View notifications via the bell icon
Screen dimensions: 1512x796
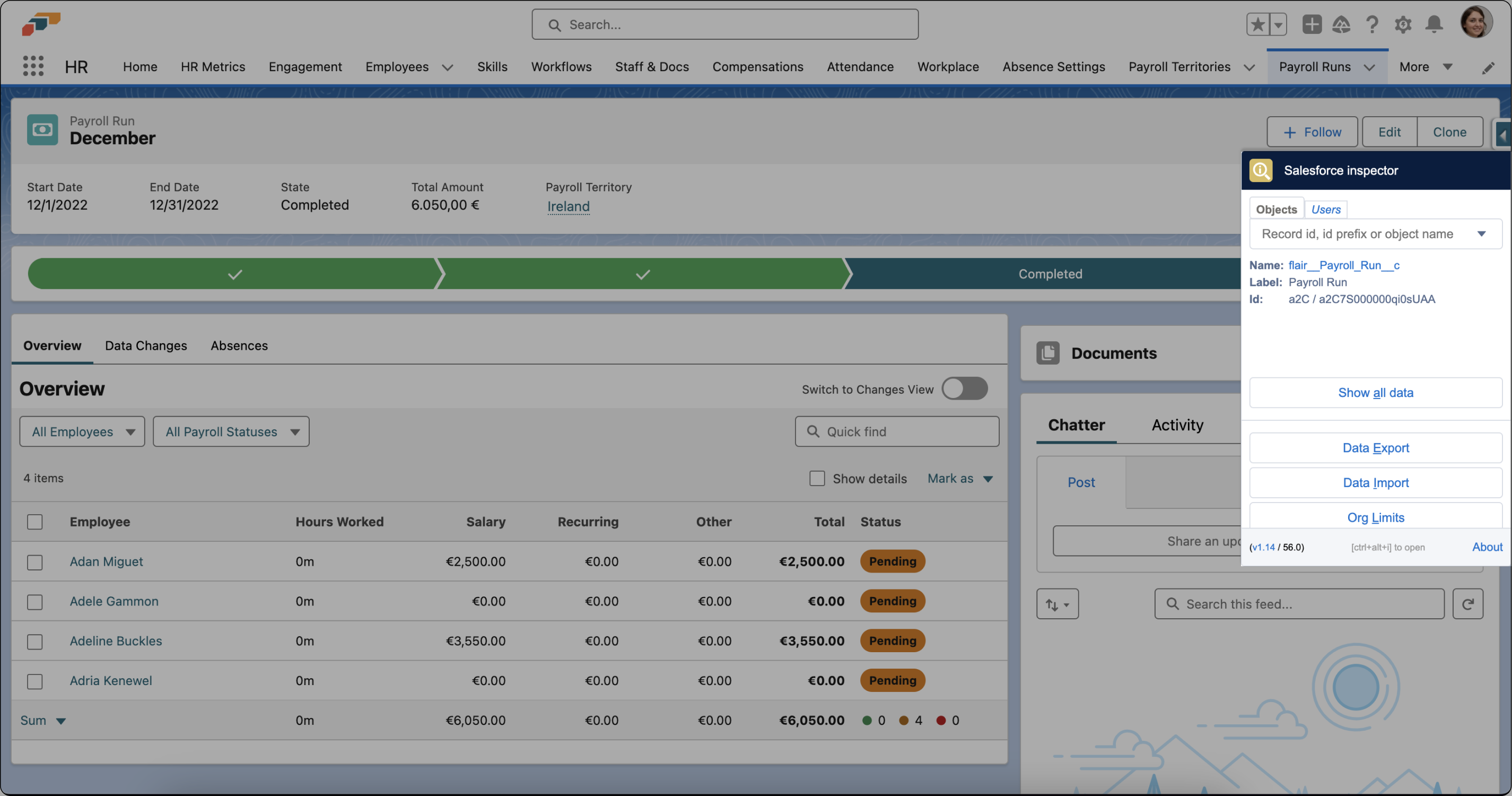tap(1434, 24)
